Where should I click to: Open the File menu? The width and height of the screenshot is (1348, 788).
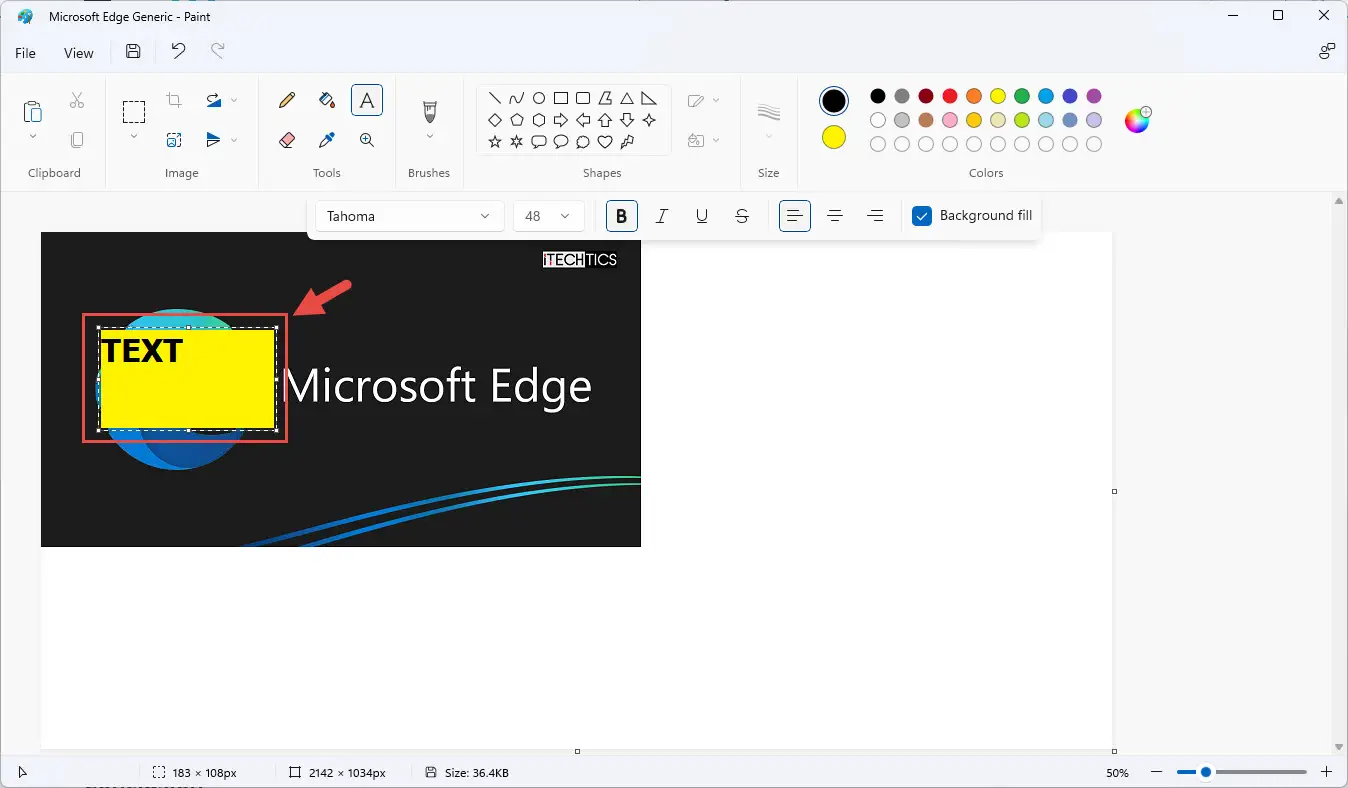[25, 53]
